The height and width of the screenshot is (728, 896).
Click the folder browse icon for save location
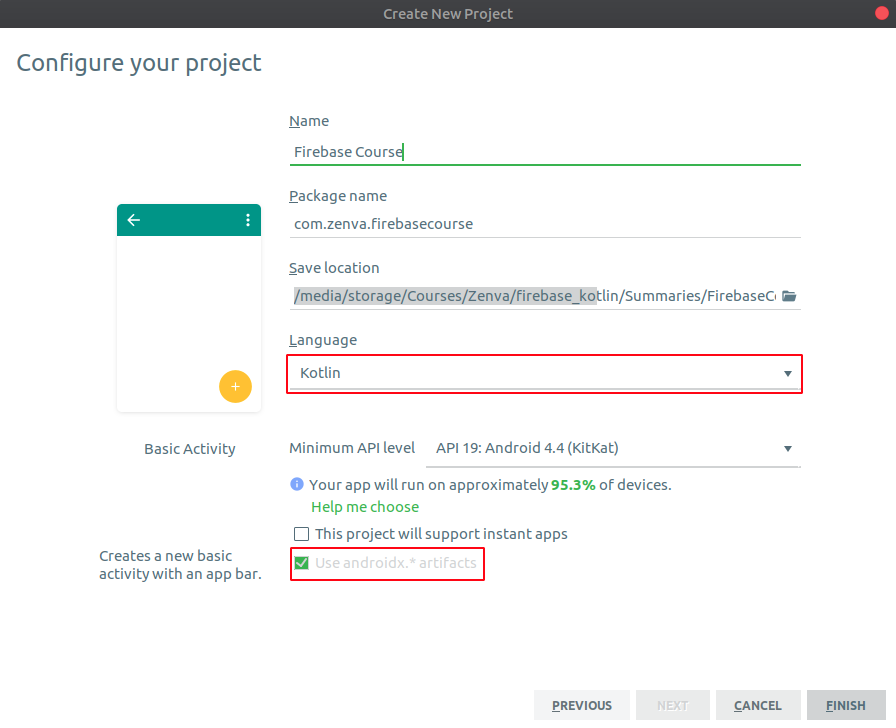coord(789,296)
